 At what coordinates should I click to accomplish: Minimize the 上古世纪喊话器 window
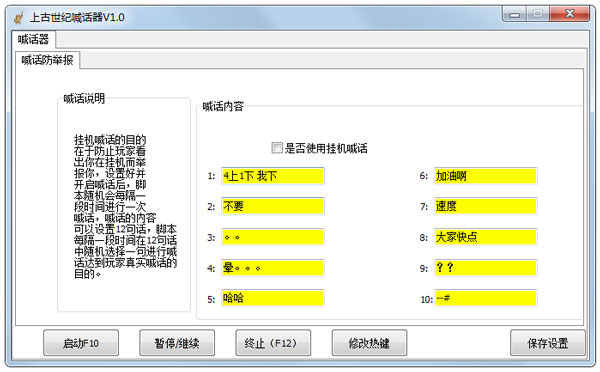[515, 15]
